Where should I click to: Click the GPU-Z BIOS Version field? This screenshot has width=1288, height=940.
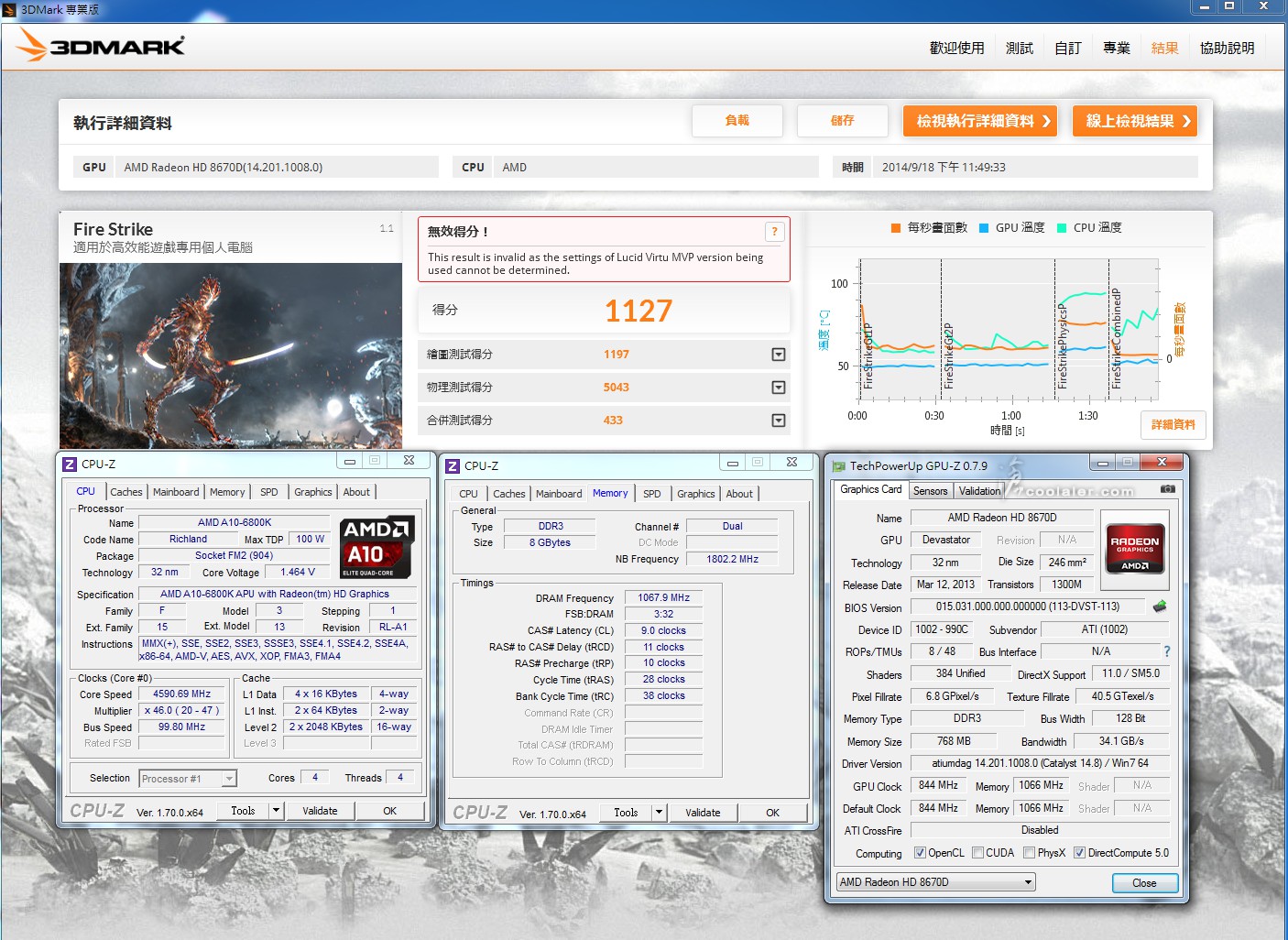1028,607
